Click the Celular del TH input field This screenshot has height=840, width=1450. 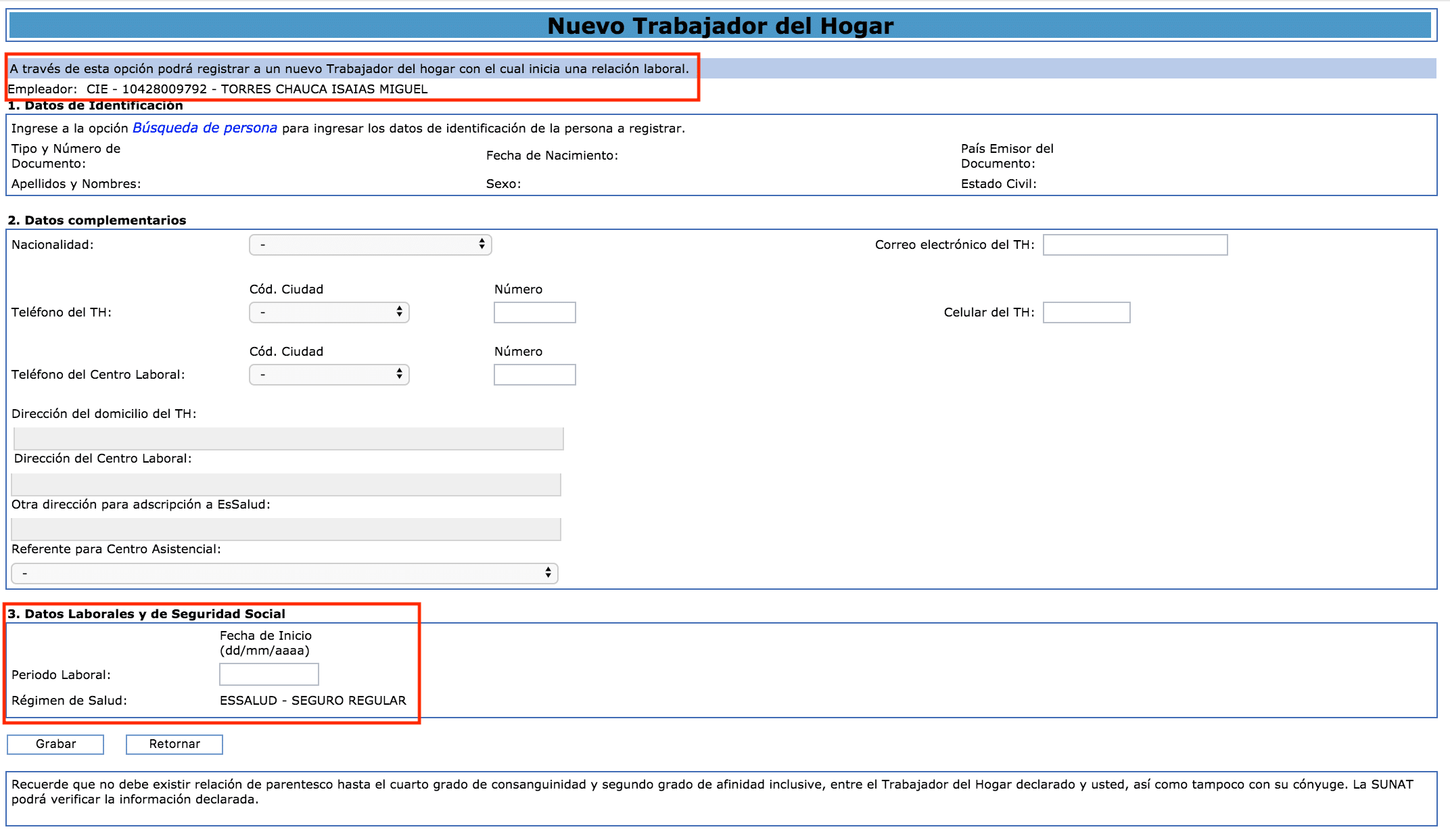(1086, 312)
